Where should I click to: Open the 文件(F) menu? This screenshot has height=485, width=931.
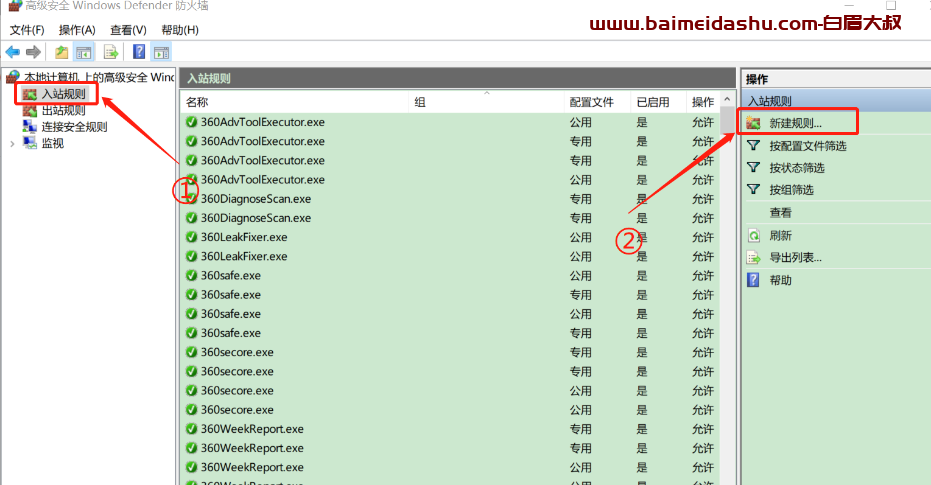click(27, 30)
